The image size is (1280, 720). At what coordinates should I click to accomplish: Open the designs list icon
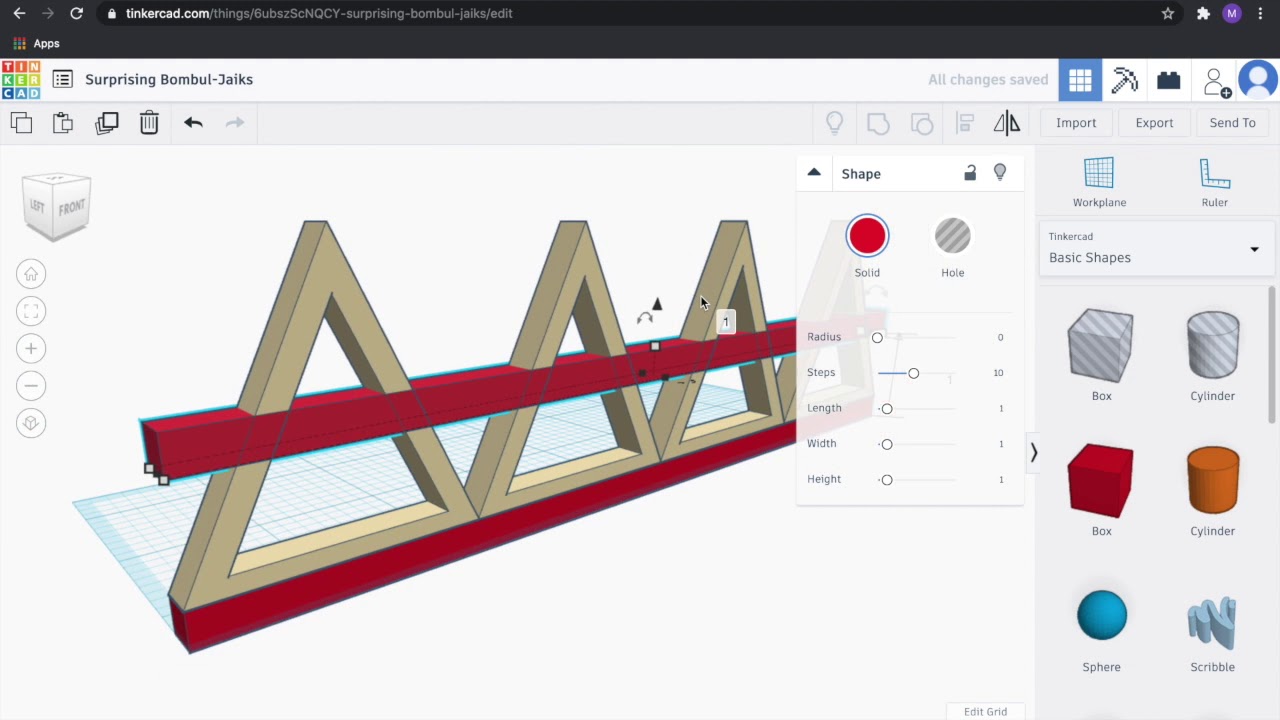click(x=63, y=79)
